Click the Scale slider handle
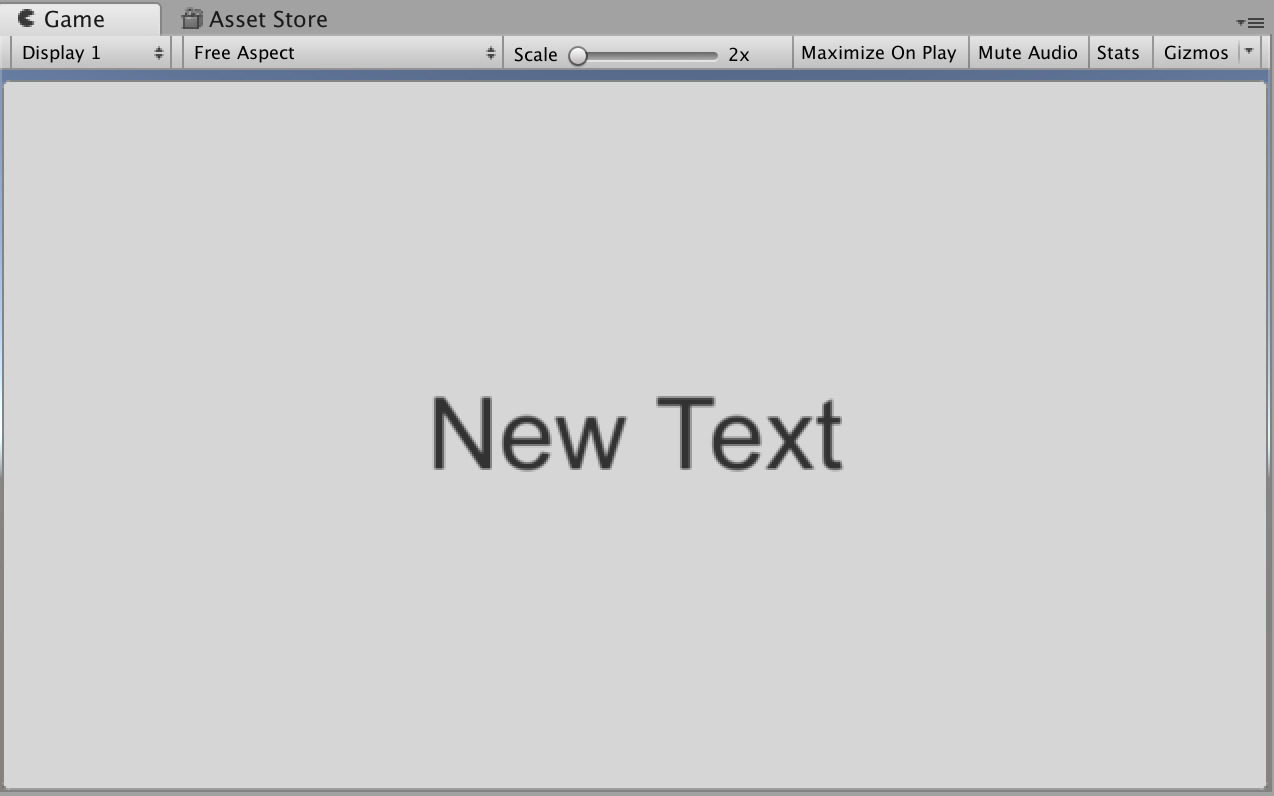The width and height of the screenshot is (1274, 796). click(x=578, y=56)
